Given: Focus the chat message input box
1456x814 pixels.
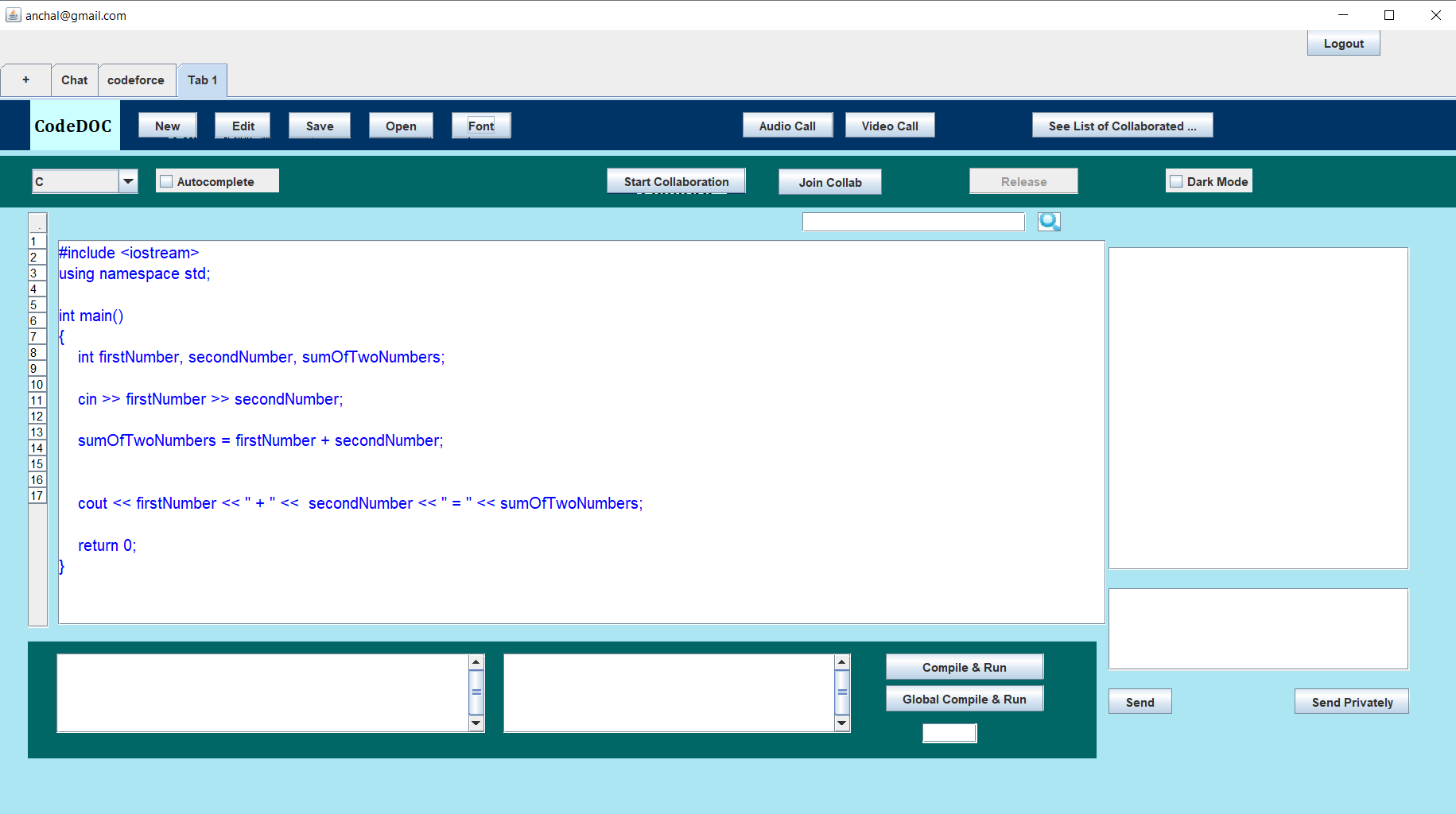Looking at the screenshot, I should click(x=1258, y=629).
